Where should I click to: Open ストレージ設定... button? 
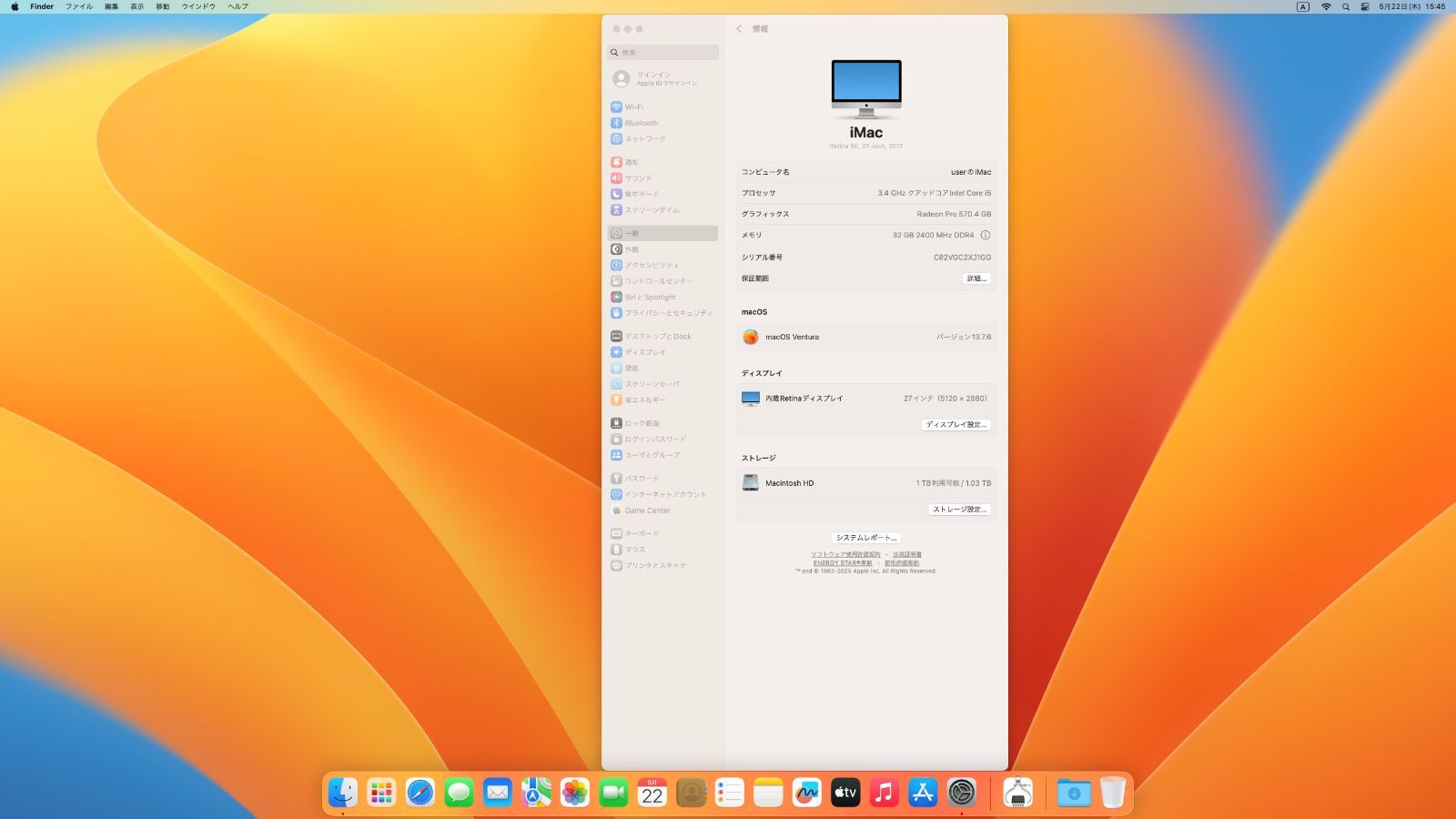click(x=959, y=510)
